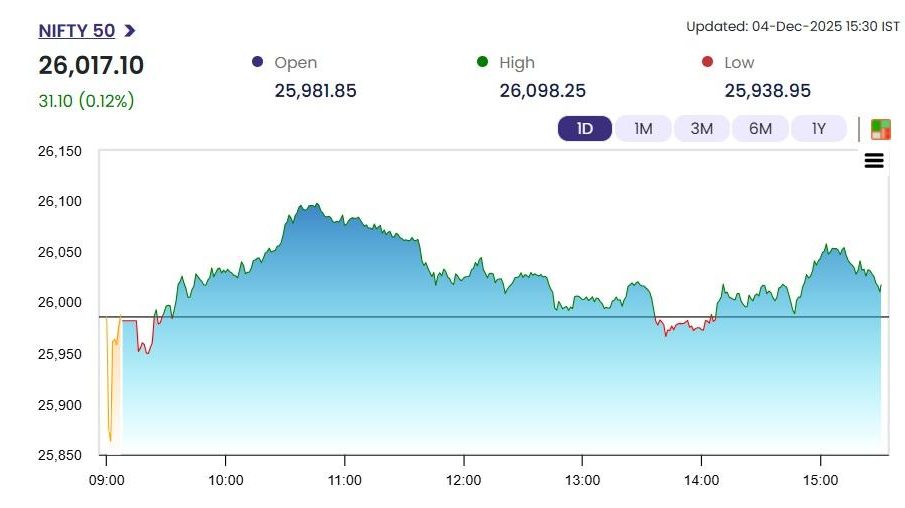Click the arrow beside NIFTY 50

pos(130,31)
